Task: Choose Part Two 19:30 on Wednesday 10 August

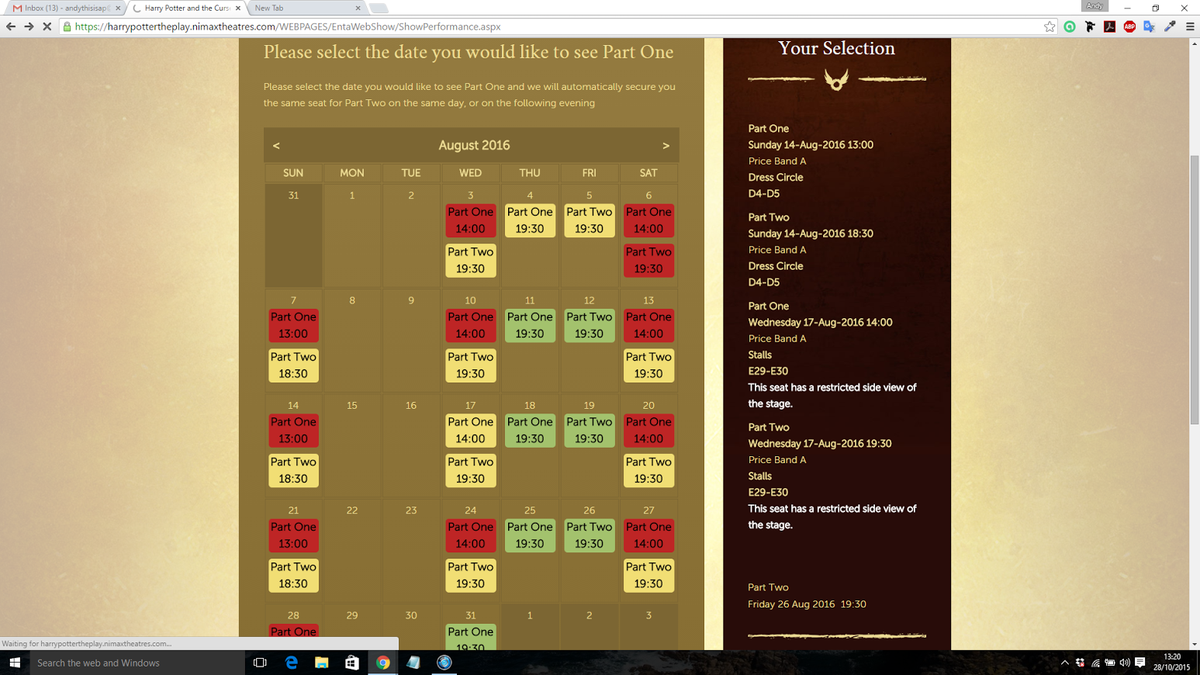Action: click(x=470, y=365)
